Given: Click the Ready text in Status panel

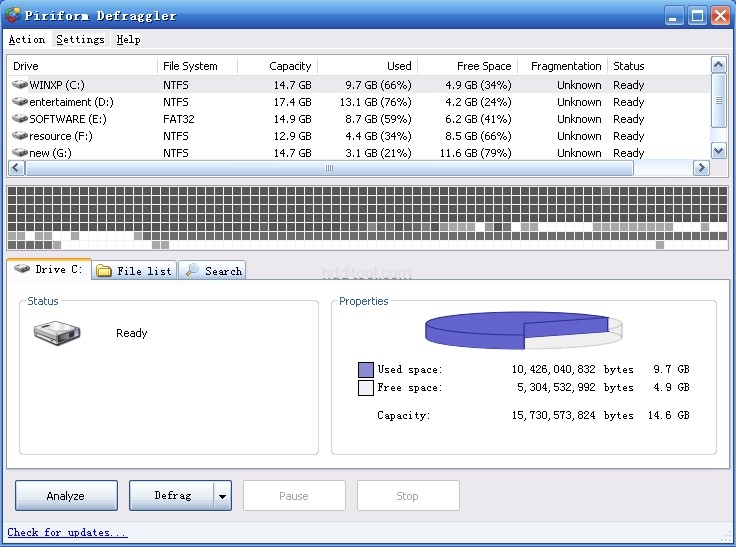Looking at the screenshot, I should click(x=131, y=333).
